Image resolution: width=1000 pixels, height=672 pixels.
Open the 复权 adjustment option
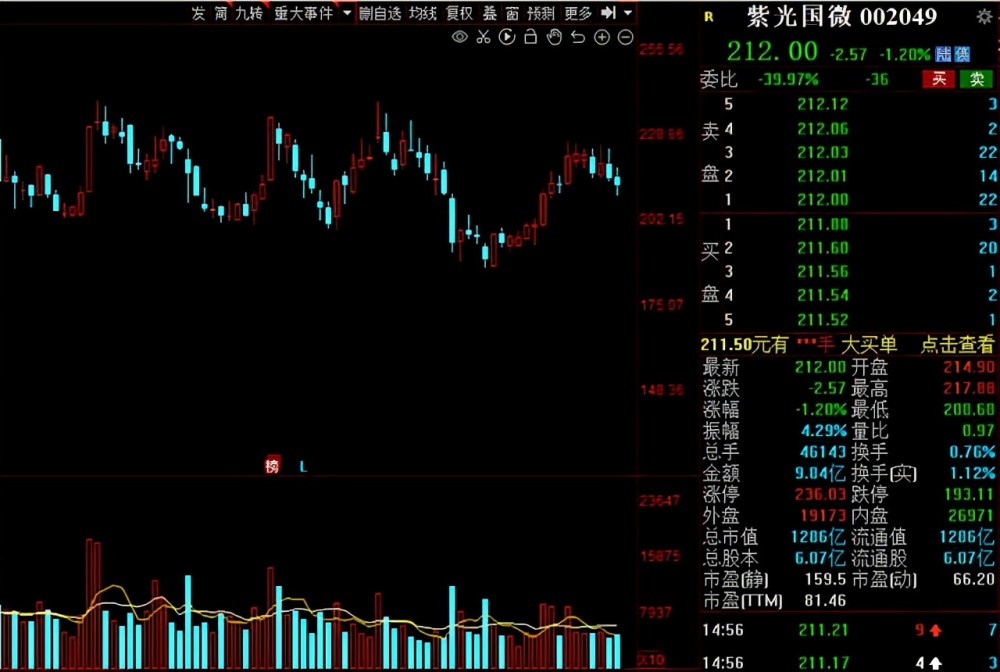coord(459,13)
